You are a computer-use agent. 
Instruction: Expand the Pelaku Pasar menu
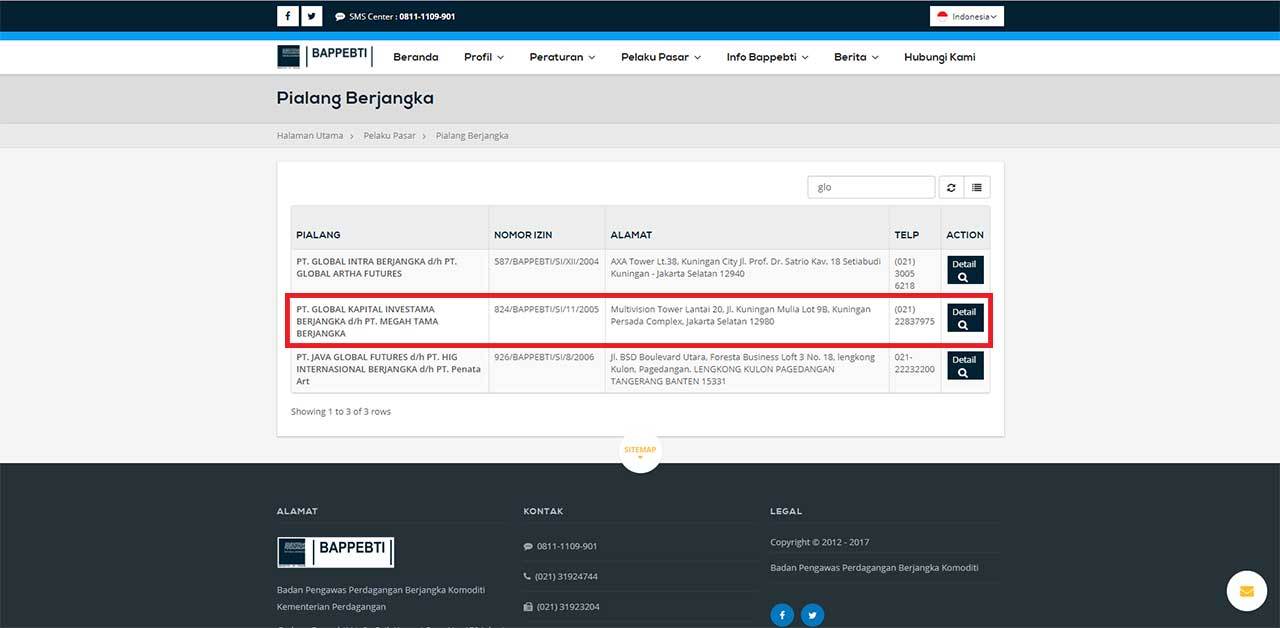[x=661, y=57]
